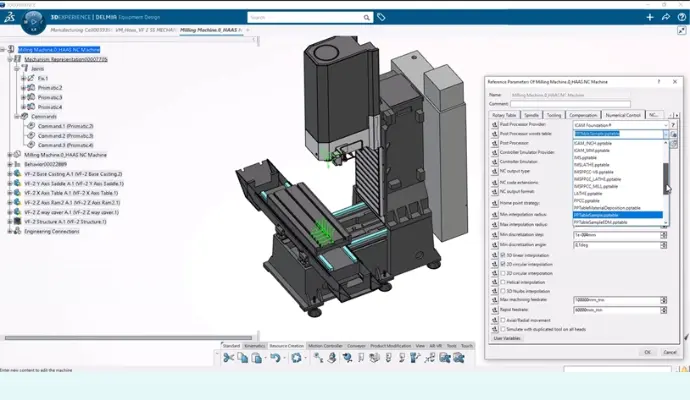Click in the top Search field
The image size is (690, 400).
point(305,18)
